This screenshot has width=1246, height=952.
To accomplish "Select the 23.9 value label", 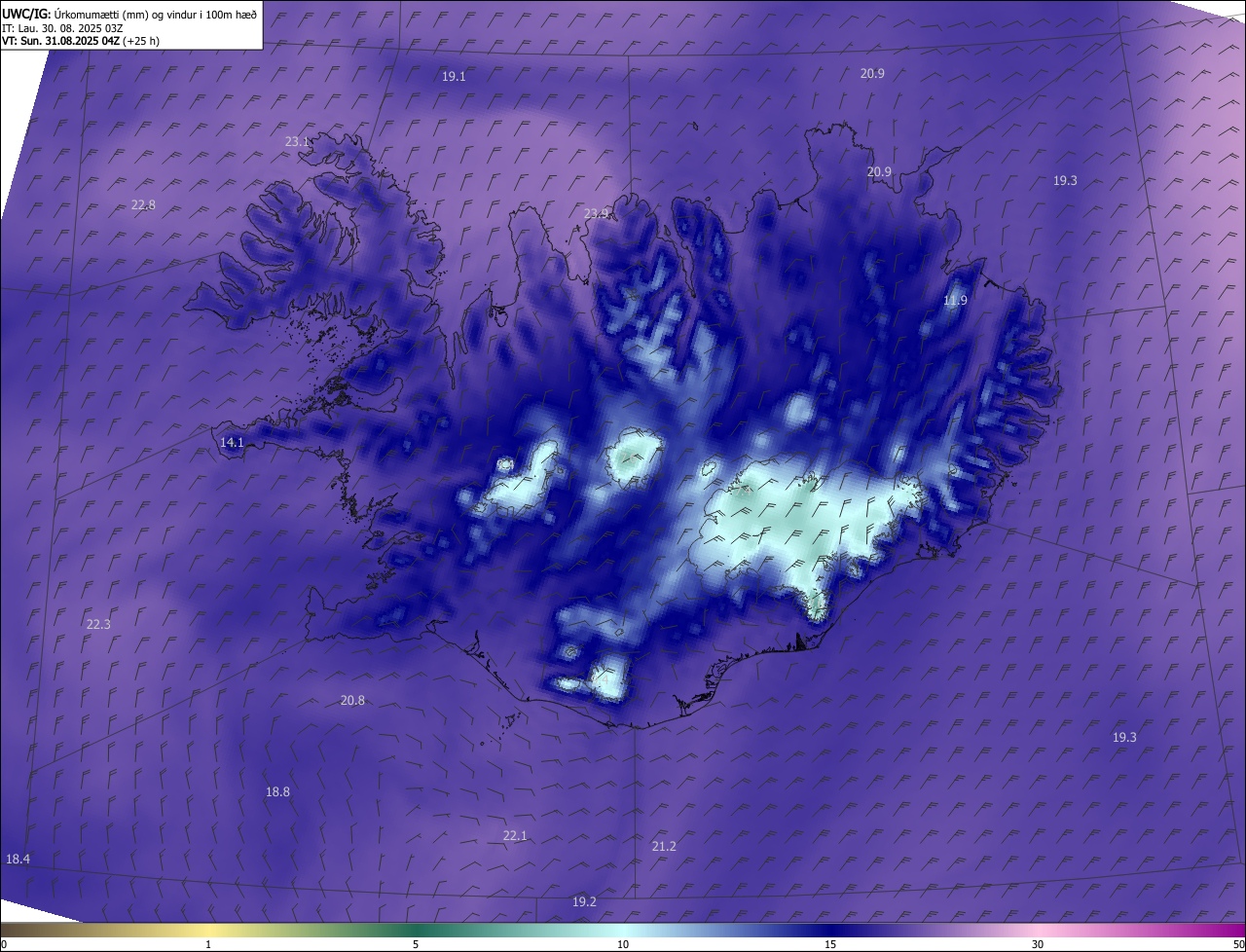I will pyautogui.click(x=596, y=213).
